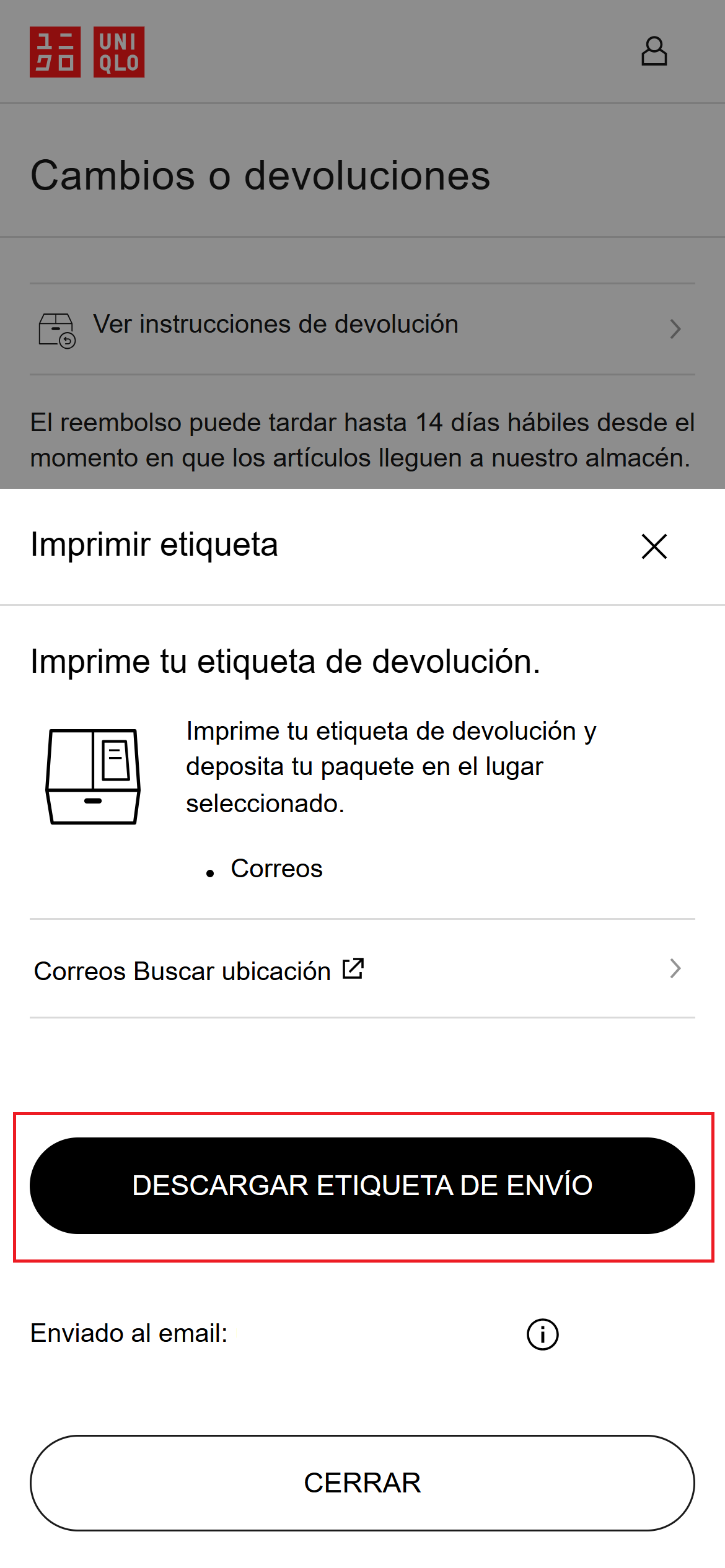
Task: Download the shipping label with Descargar Etiqueta
Action: 362,1186
